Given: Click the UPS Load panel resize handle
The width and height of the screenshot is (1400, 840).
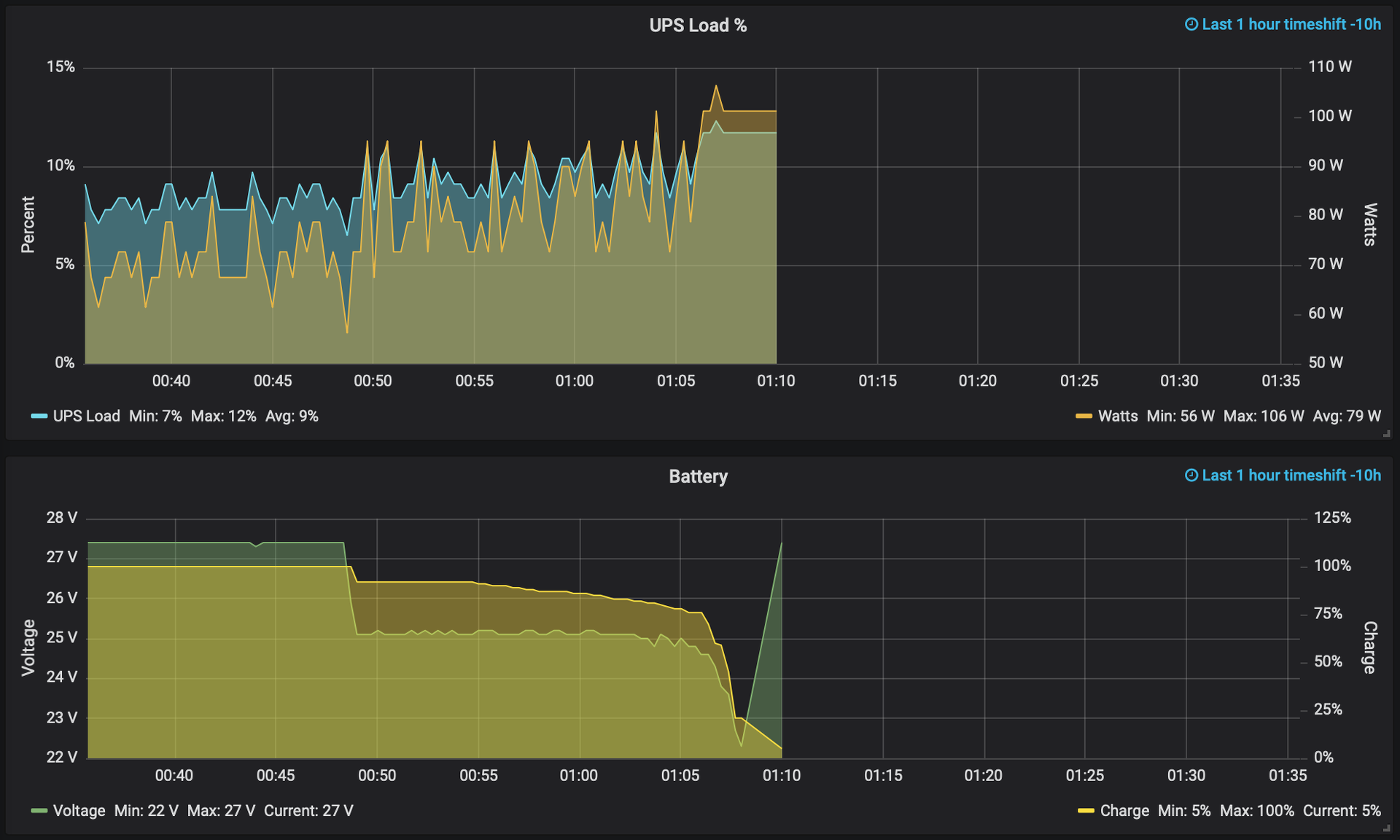Looking at the screenshot, I should click(1387, 434).
